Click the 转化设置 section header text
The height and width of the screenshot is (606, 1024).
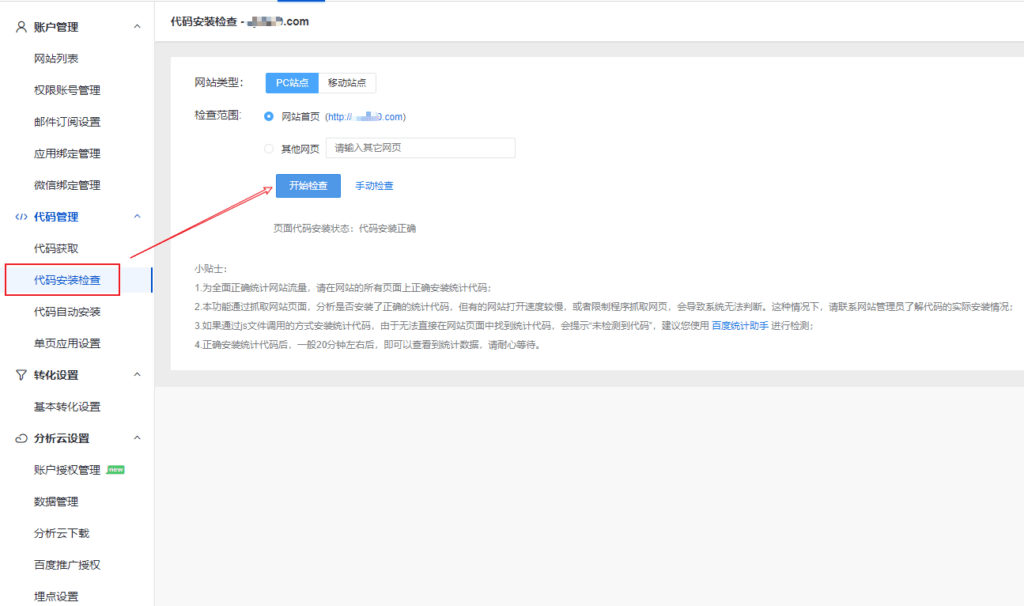pos(56,375)
